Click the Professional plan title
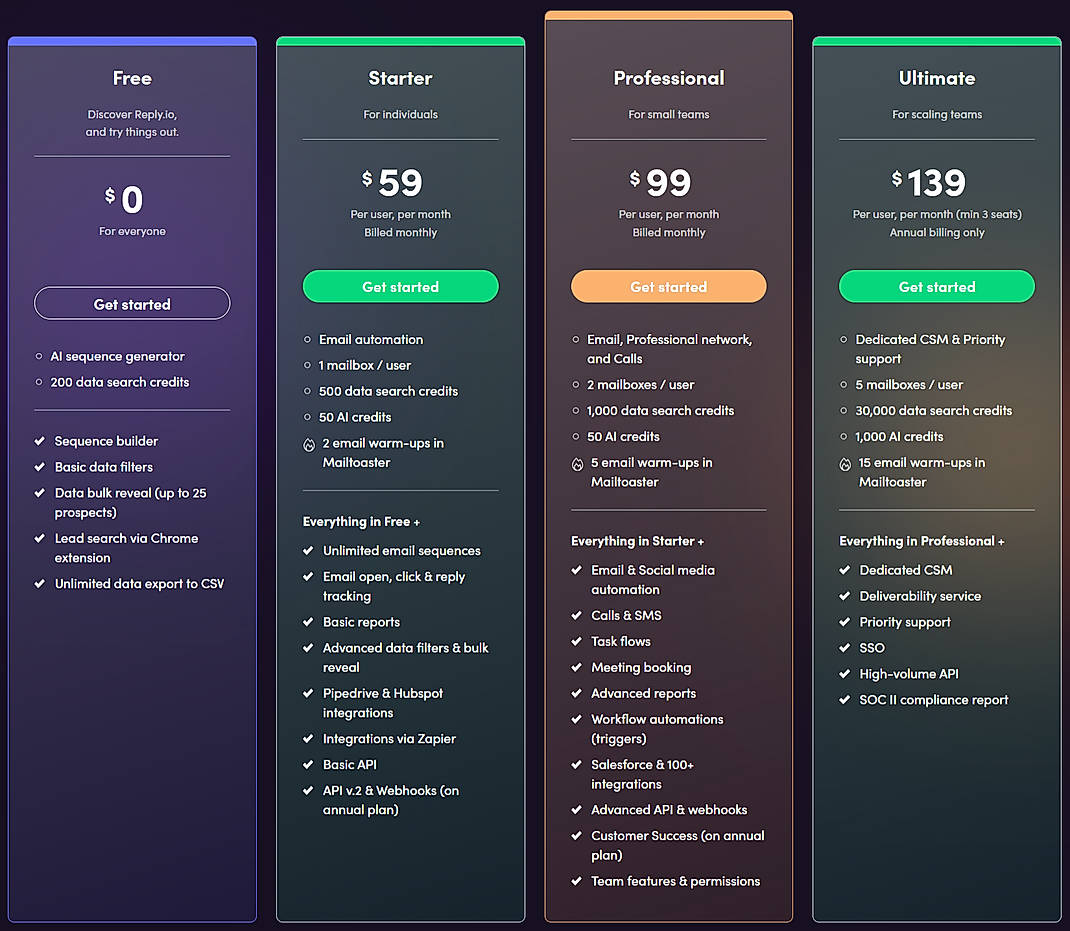1070x931 pixels. tap(668, 78)
